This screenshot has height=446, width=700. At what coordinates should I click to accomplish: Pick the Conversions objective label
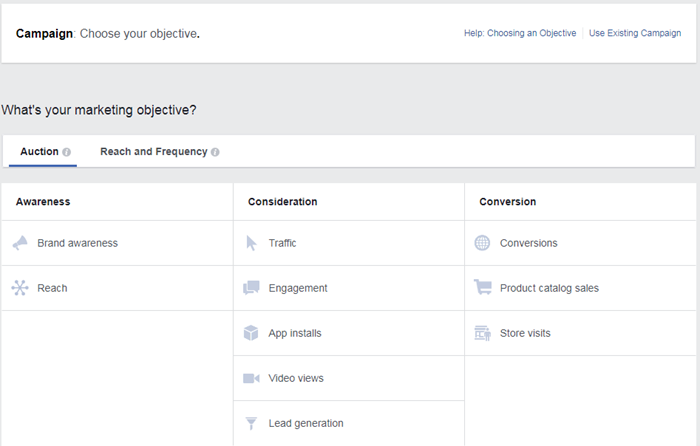tap(529, 243)
